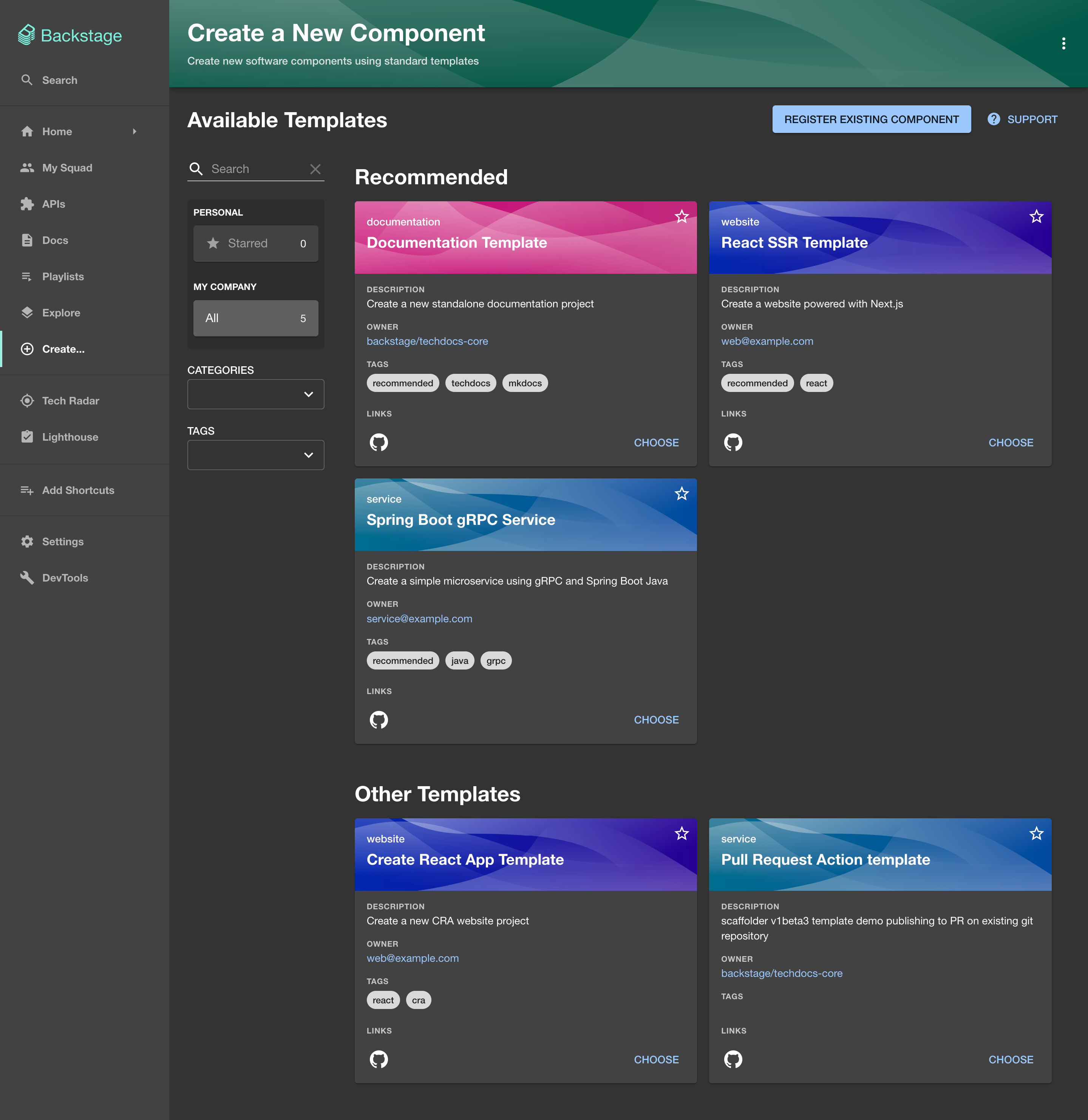The height and width of the screenshot is (1120, 1088).
Task: Click the Lighthouse icon in sidebar
Action: pos(27,437)
